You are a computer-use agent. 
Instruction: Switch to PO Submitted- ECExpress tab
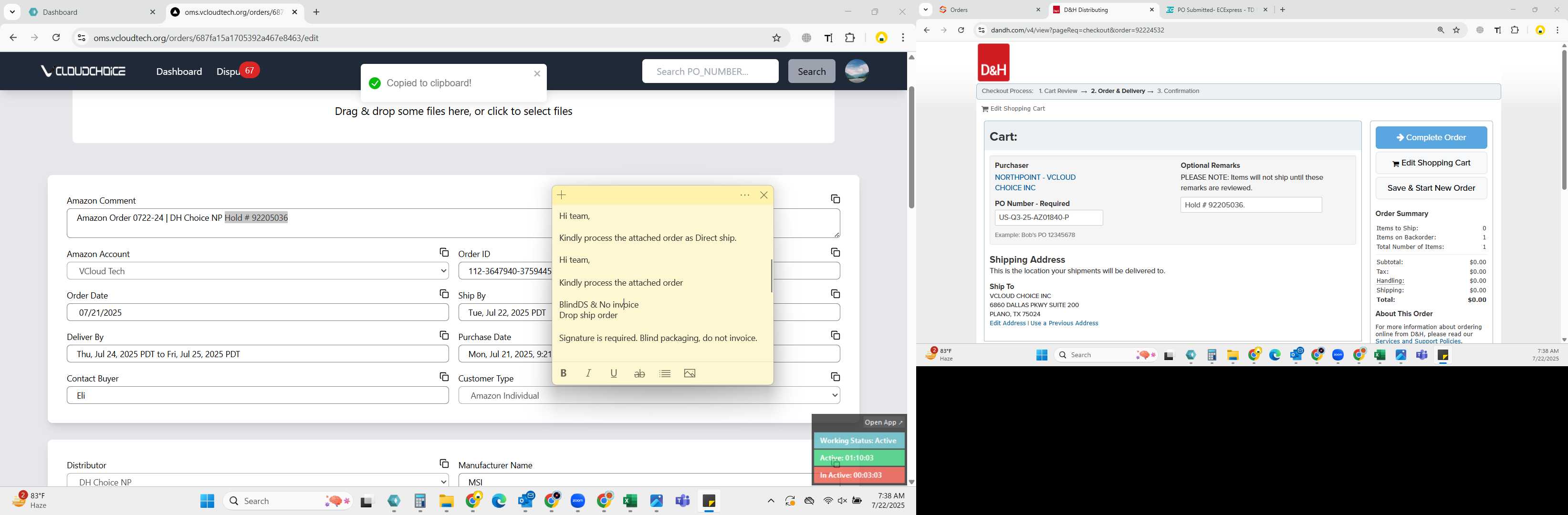(x=1217, y=10)
